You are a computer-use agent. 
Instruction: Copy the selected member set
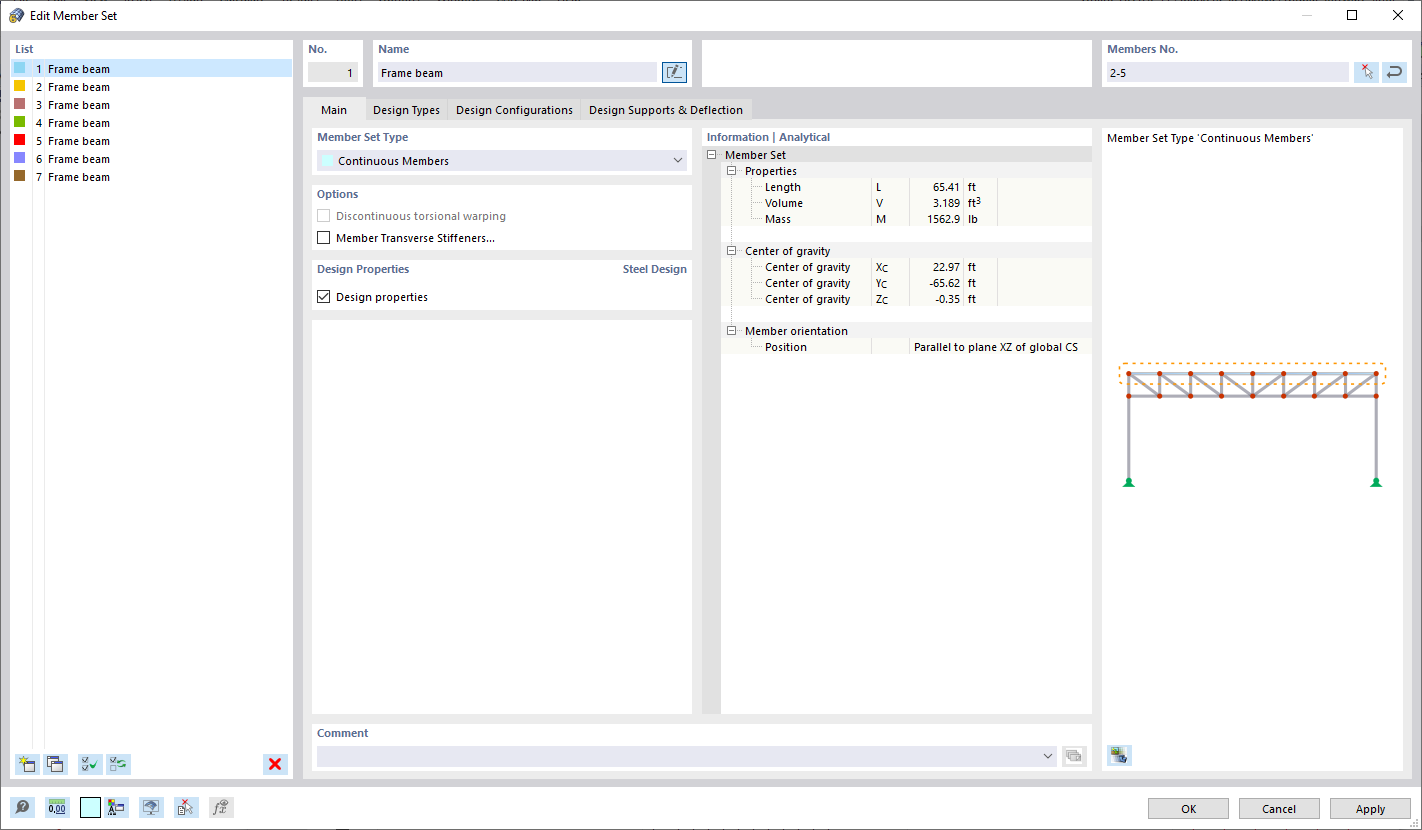point(55,764)
